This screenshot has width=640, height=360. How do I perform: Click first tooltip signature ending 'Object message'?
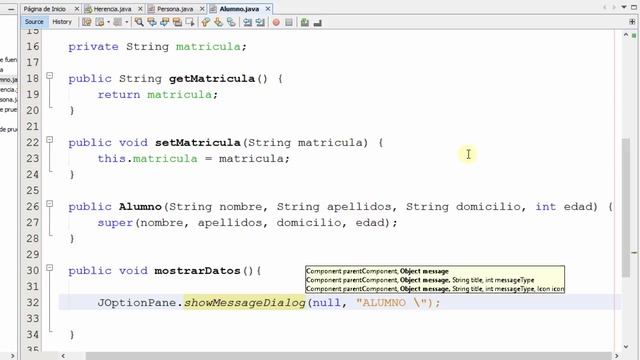(x=377, y=271)
